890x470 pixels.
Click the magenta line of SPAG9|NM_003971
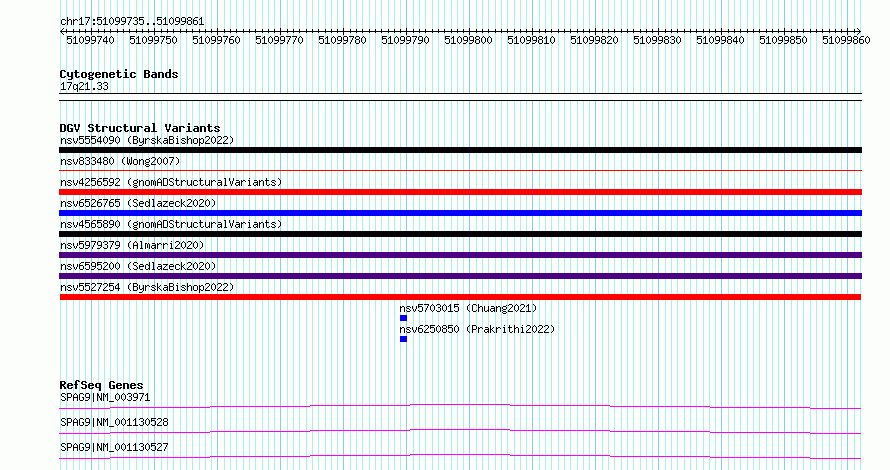(460, 406)
